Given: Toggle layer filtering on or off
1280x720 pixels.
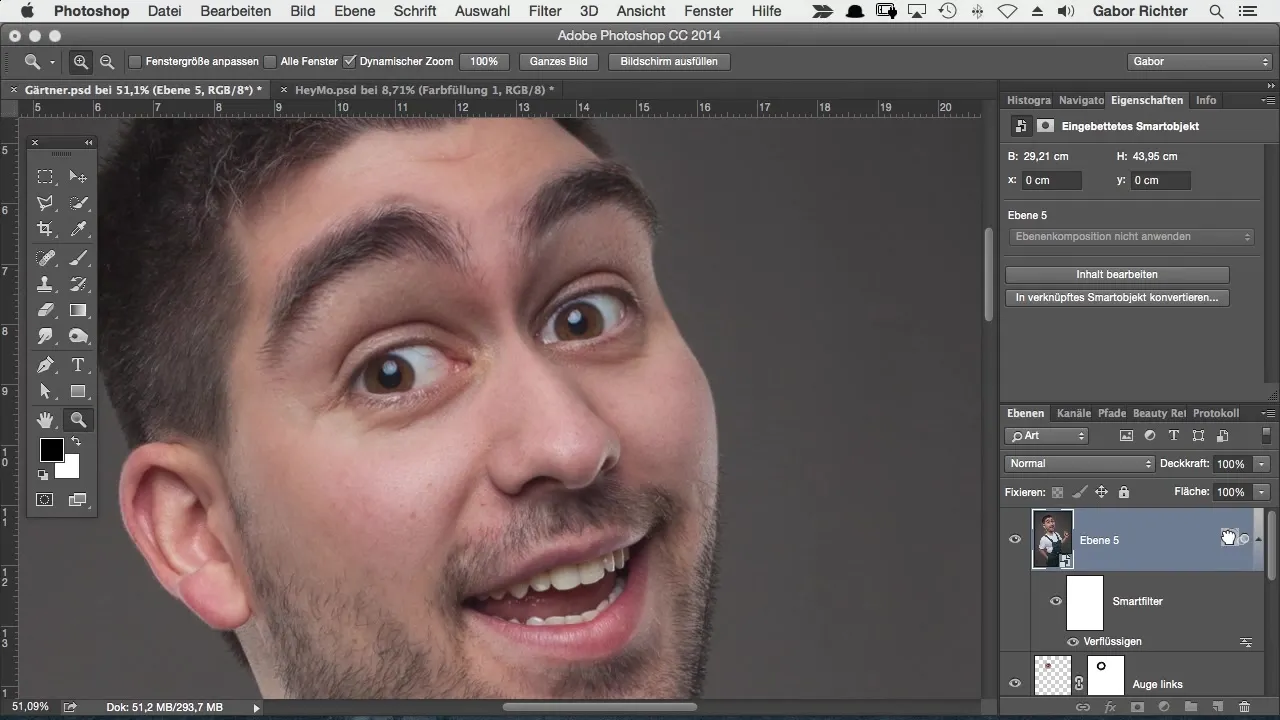Looking at the screenshot, I should tap(1266, 436).
